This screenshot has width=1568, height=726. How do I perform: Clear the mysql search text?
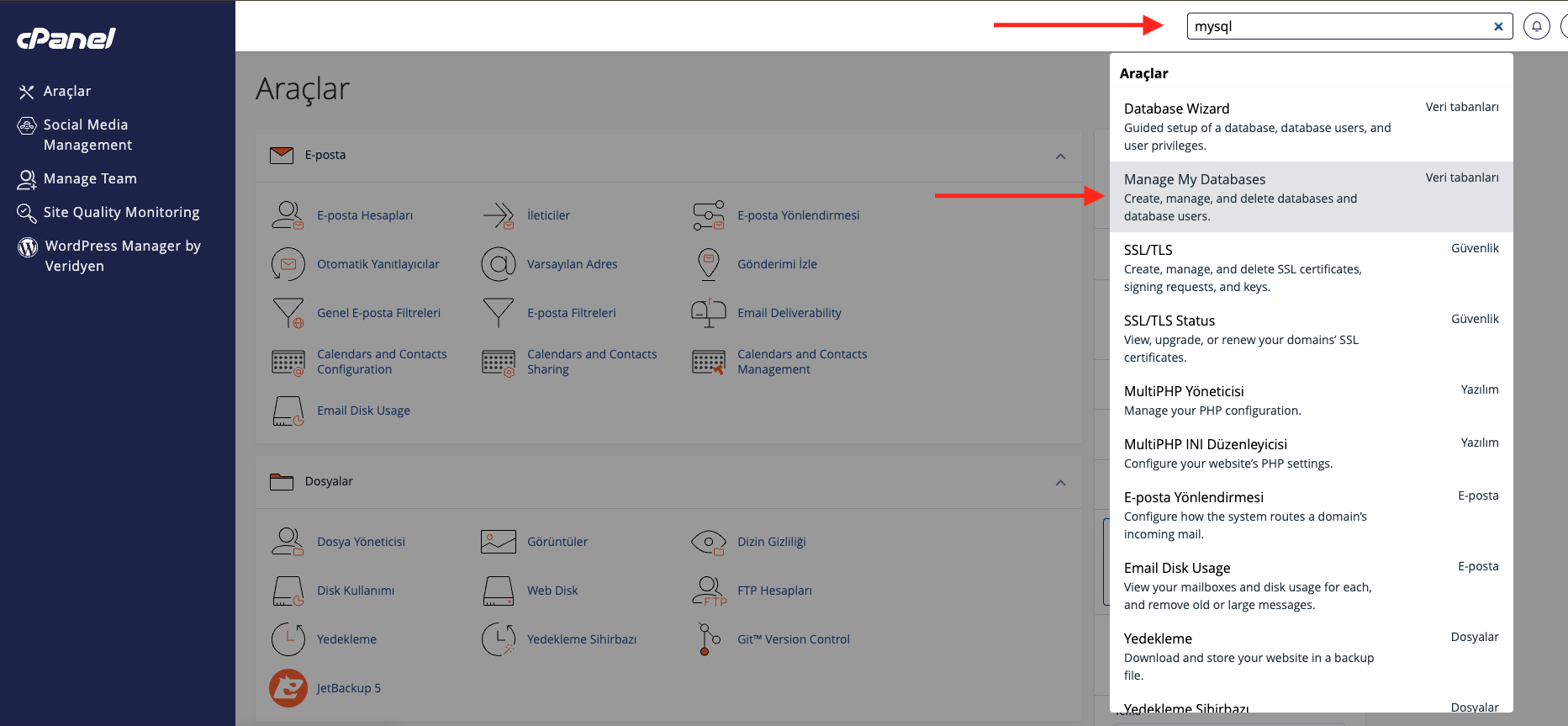pyautogui.click(x=1498, y=26)
